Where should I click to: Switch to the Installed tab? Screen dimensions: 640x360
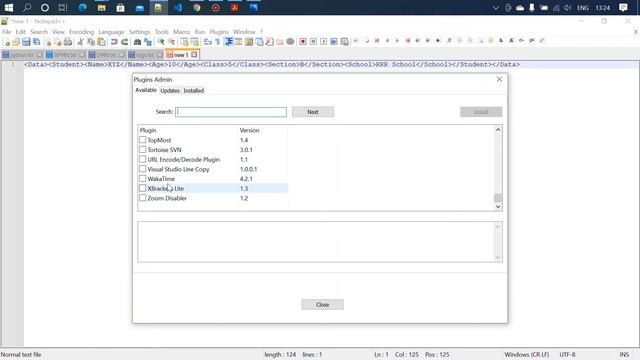[193, 91]
